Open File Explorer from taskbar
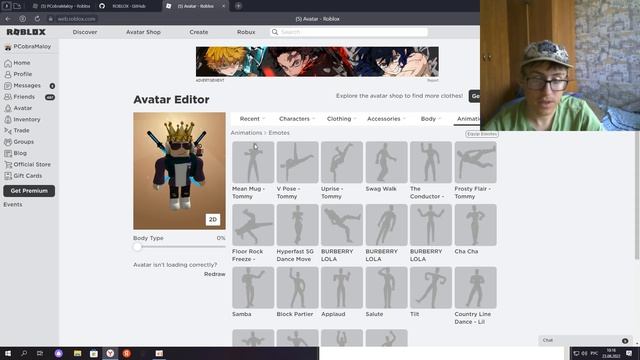The height and width of the screenshot is (360, 640). [77, 353]
